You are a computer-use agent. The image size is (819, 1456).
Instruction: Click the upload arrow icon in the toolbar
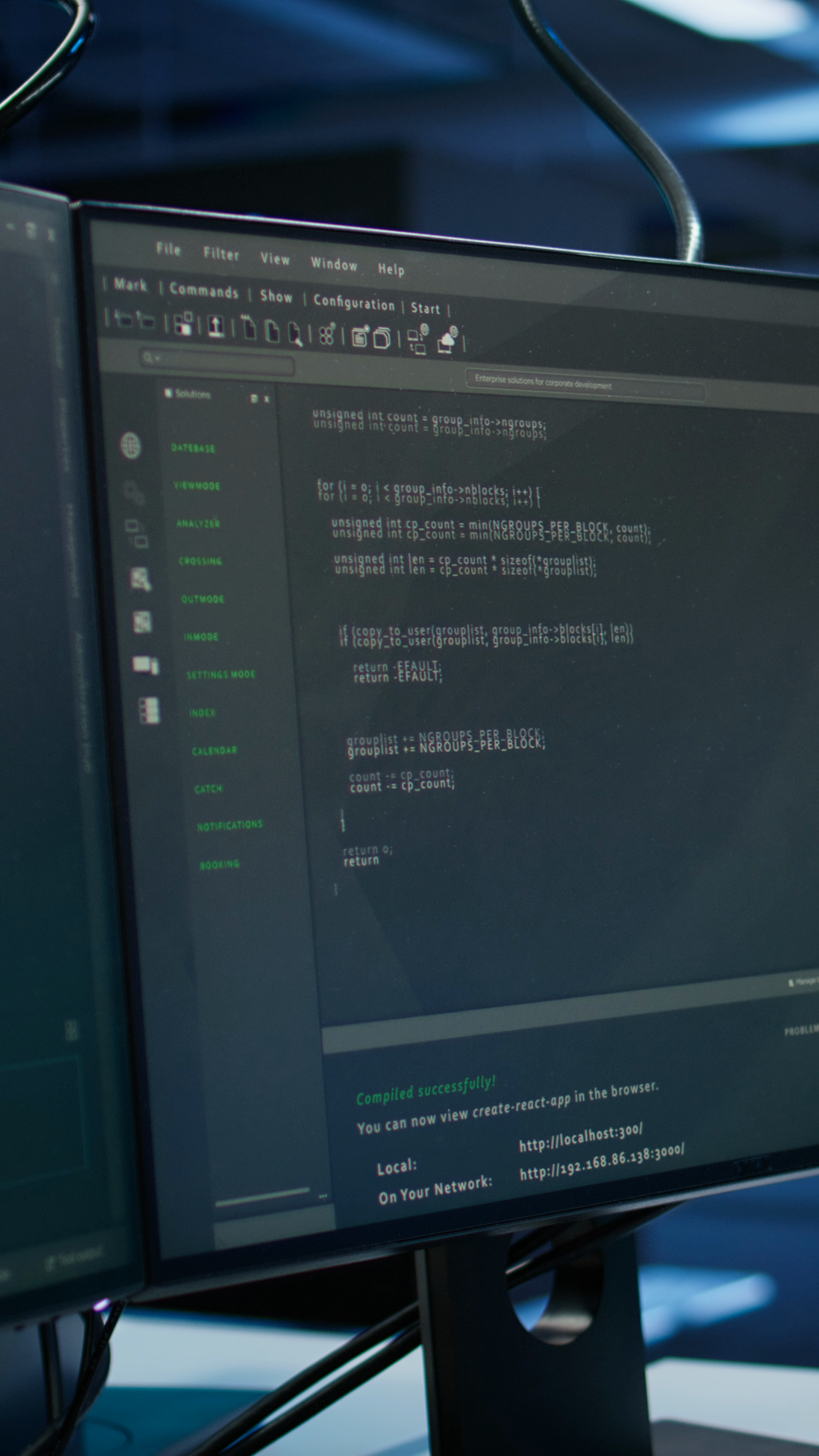click(216, 326)
